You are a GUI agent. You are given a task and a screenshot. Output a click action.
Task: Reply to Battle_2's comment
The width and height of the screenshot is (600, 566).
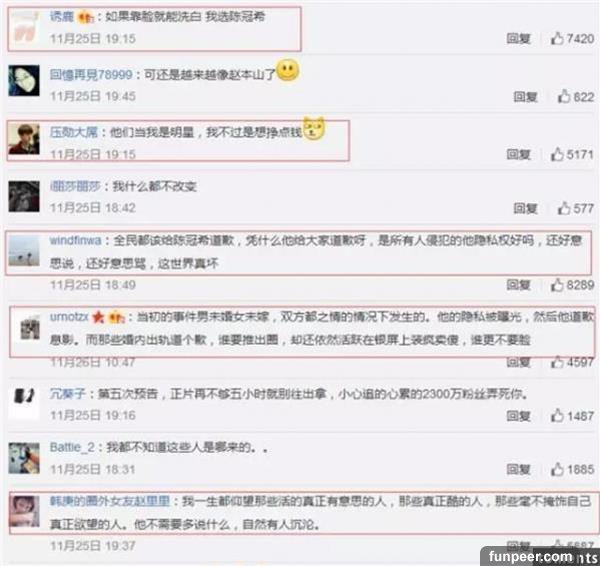(x=518, y=469)
